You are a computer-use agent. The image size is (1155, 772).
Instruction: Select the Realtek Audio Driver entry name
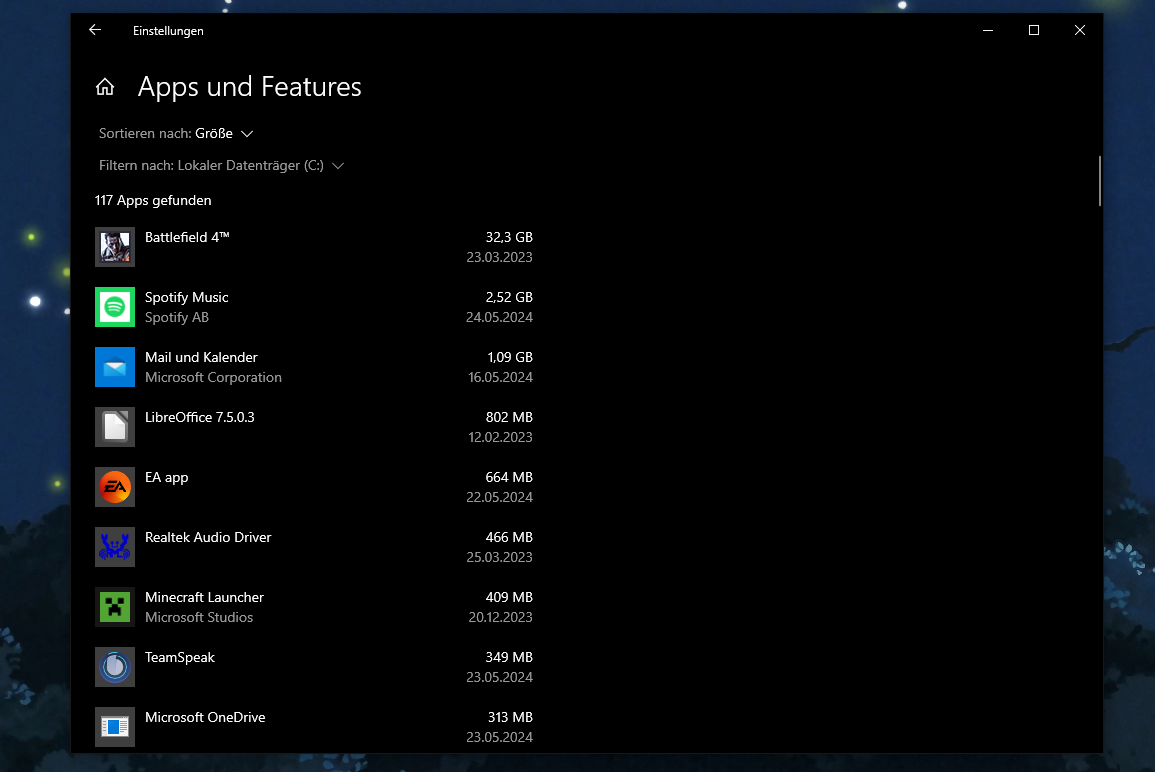point(208,537)
